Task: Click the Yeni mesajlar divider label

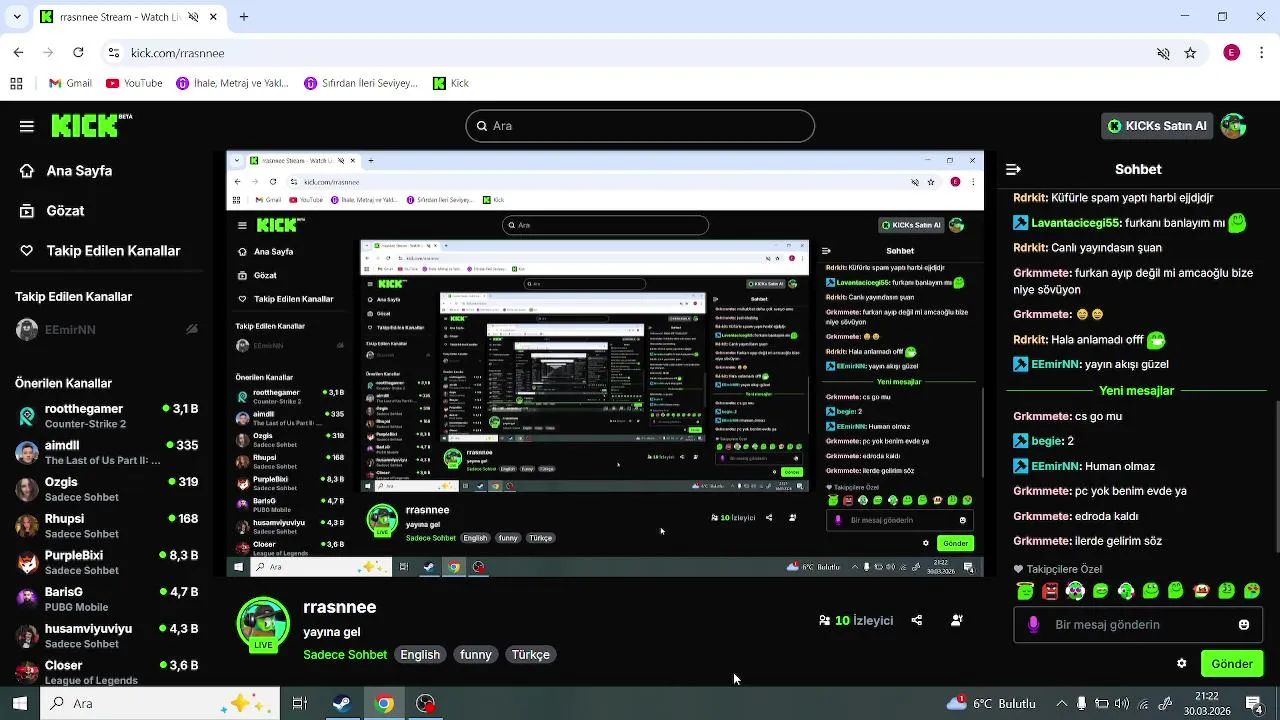Action: 1136,391
